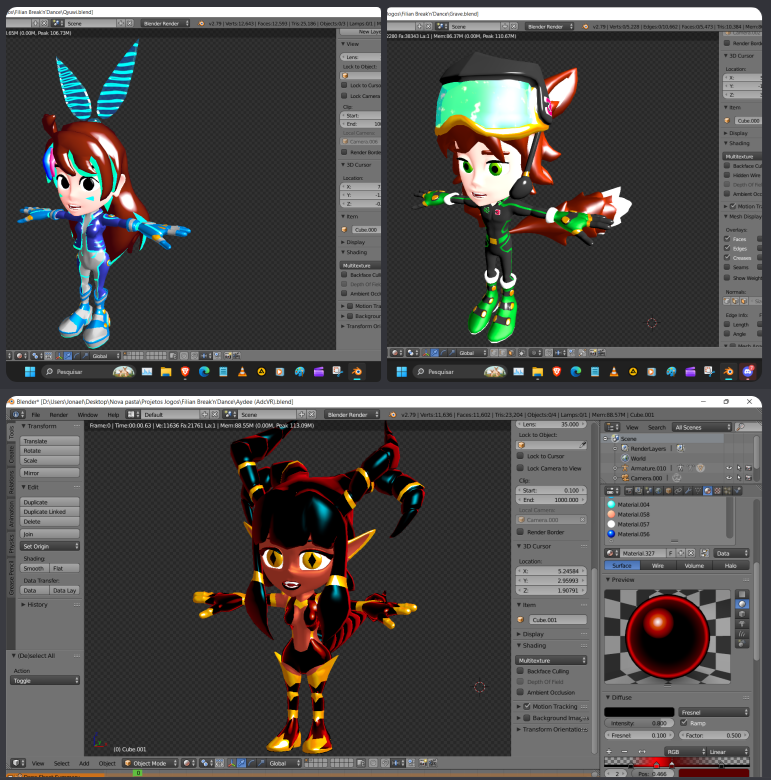Open the Physics properties tab
This screenshot has height=780, width=771.
click(x=737, y=490)
